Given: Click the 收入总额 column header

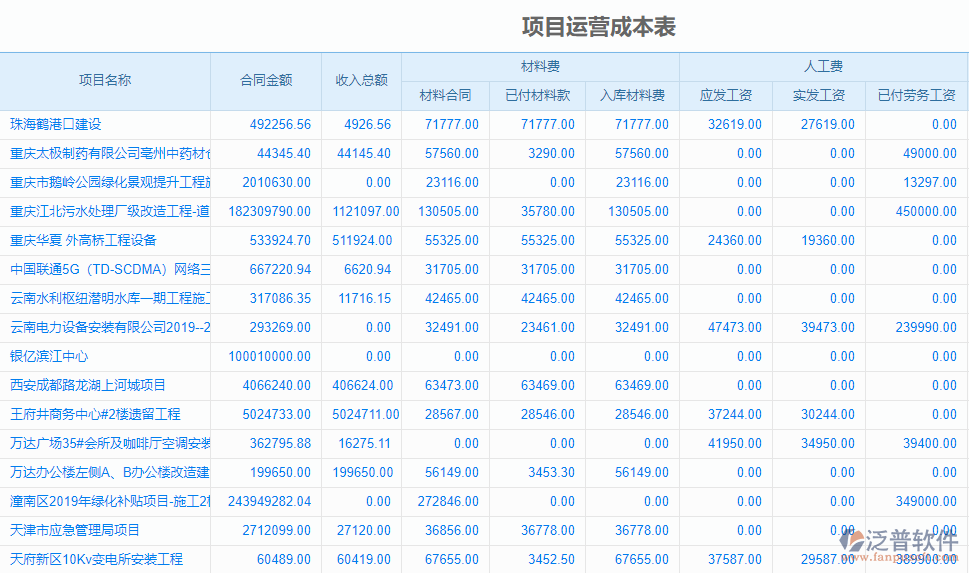Looking at the screenshot, I should [361, 81].
